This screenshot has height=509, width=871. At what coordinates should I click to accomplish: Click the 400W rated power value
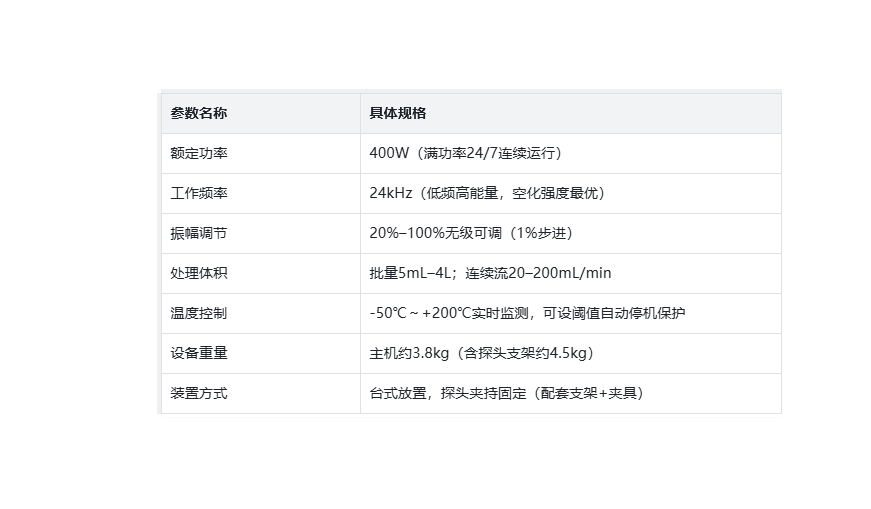(x=389, y=153)
